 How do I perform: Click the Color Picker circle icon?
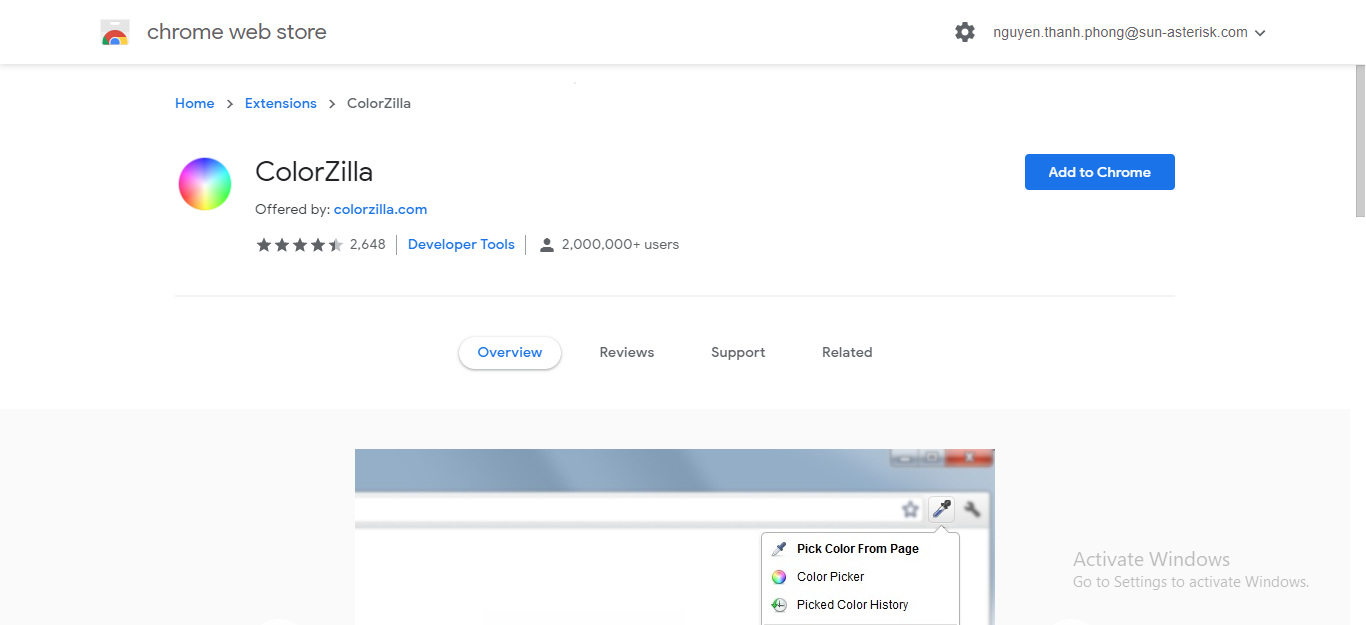[x=779, y=577]
